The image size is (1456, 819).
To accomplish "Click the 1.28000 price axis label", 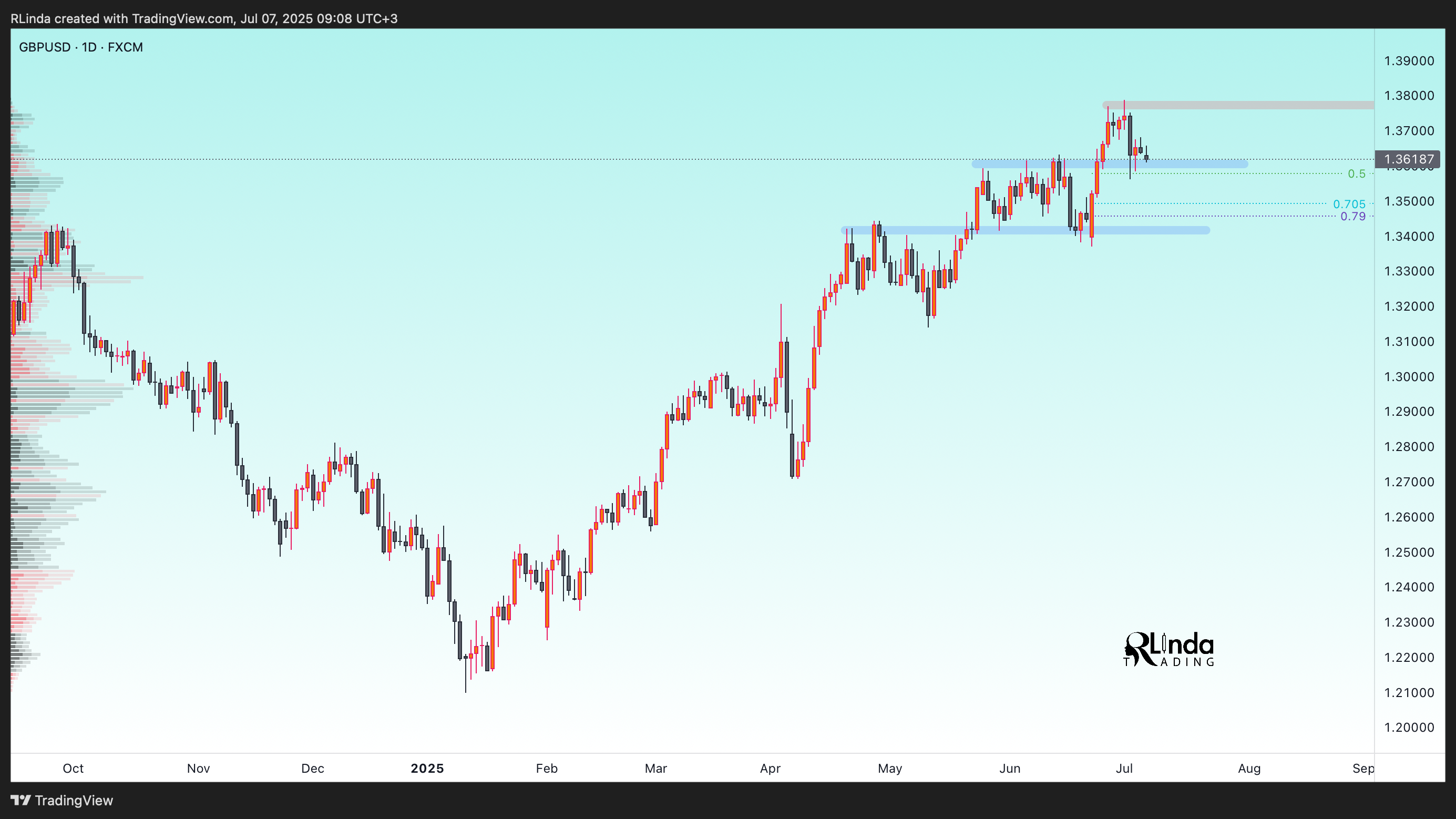I will click(1409, 446).
